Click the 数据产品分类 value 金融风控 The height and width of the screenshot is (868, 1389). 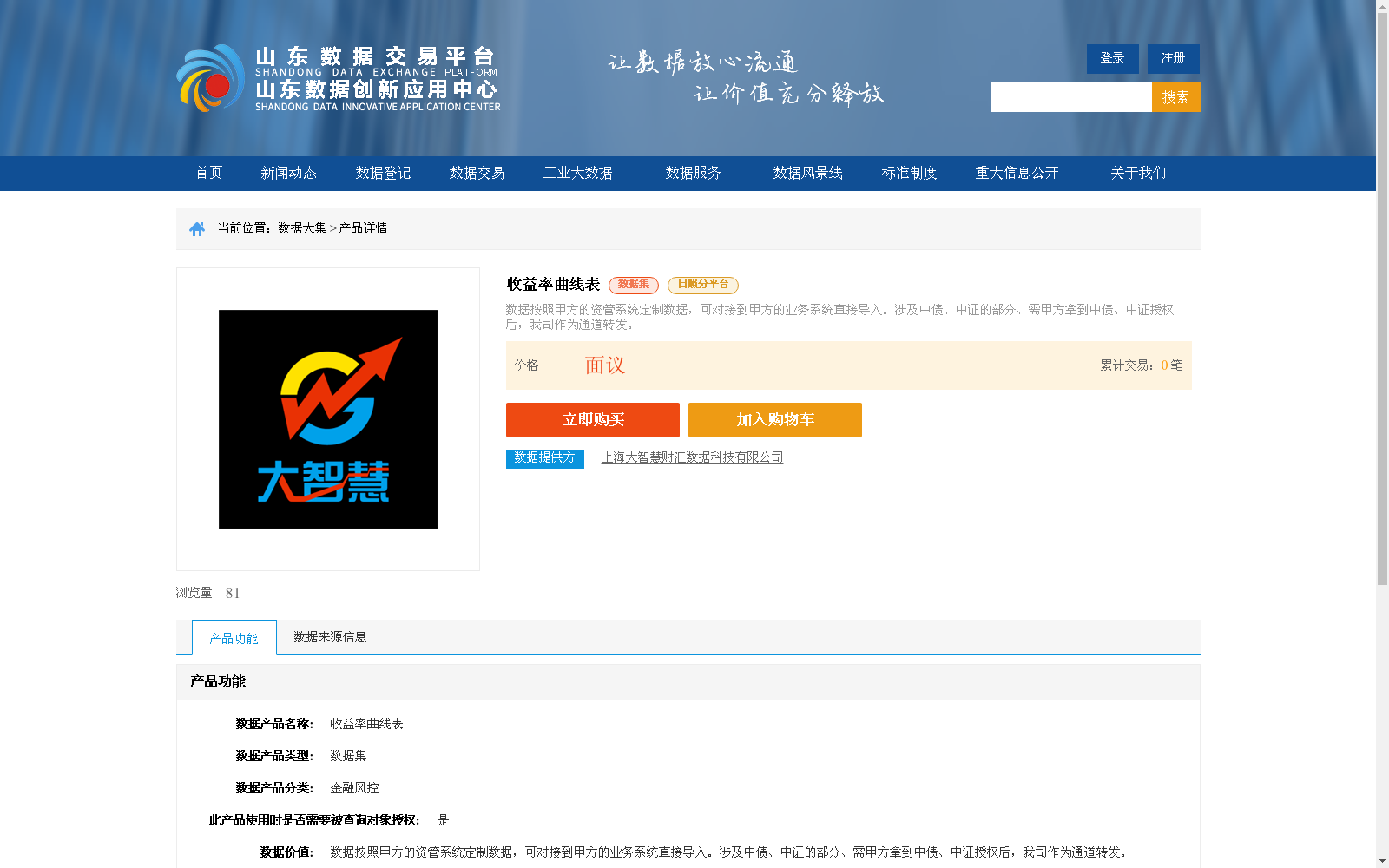pos(354,788)
